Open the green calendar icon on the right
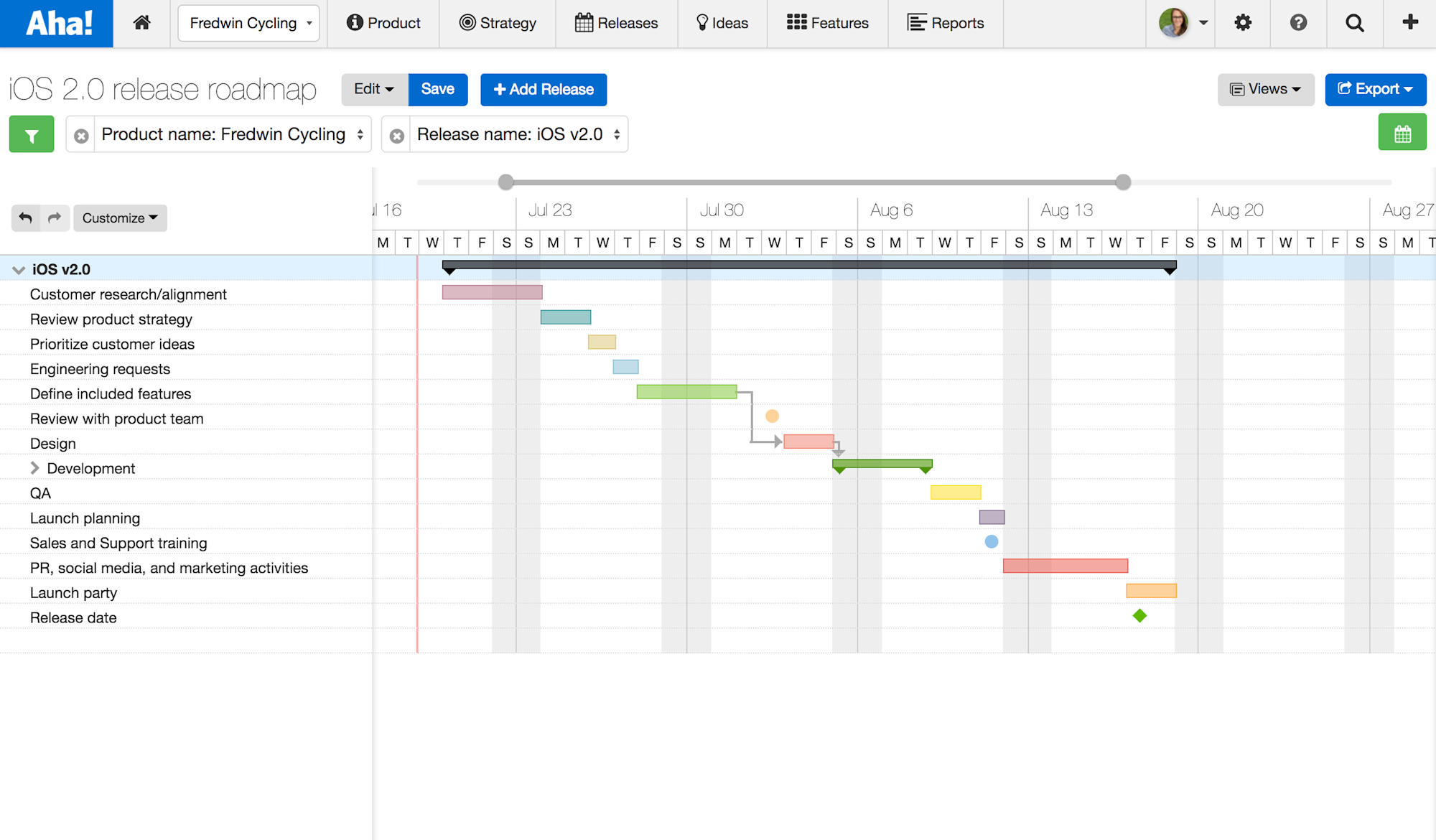1436x840 pixels. point(1402,132)
